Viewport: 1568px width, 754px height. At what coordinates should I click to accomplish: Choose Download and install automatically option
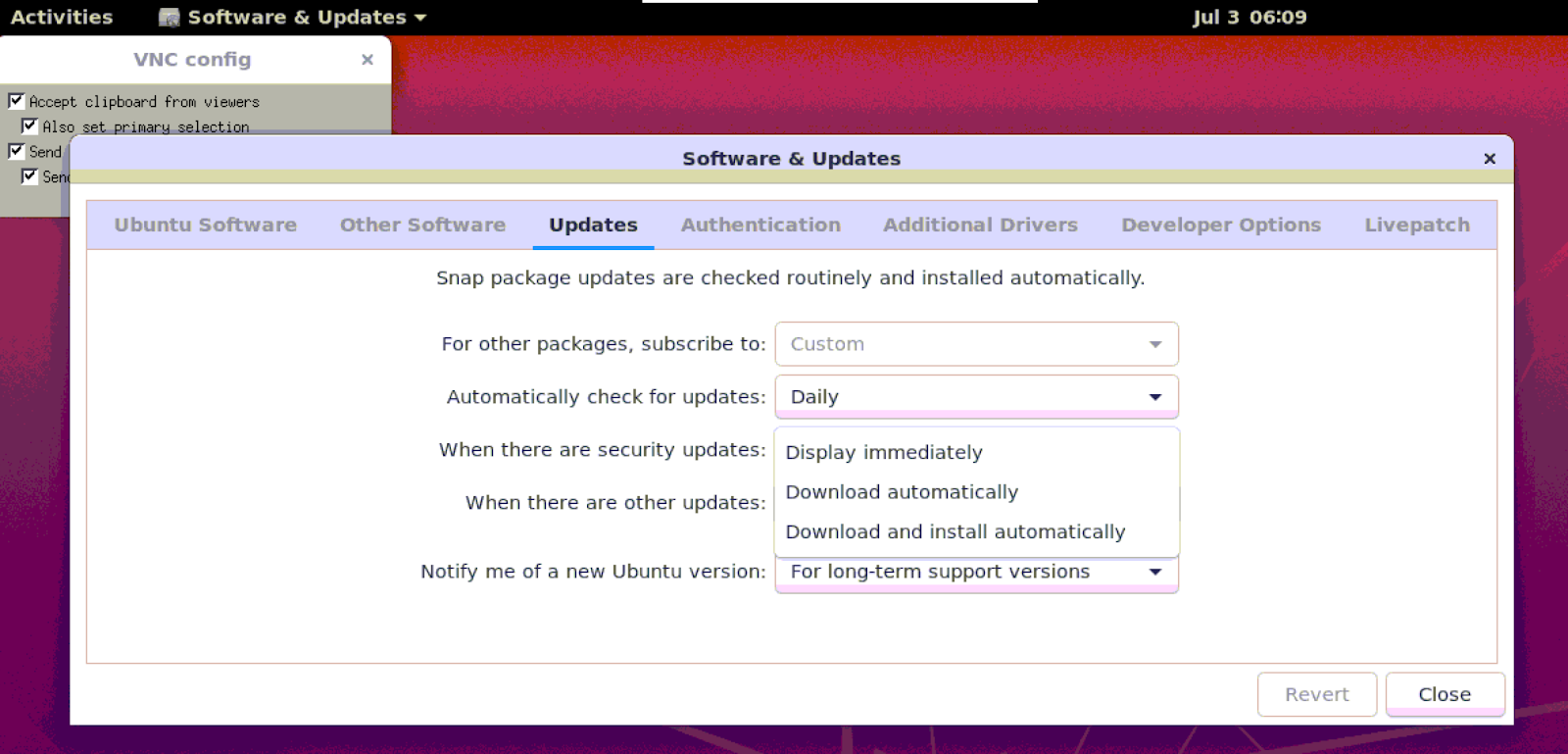(976, 531)
